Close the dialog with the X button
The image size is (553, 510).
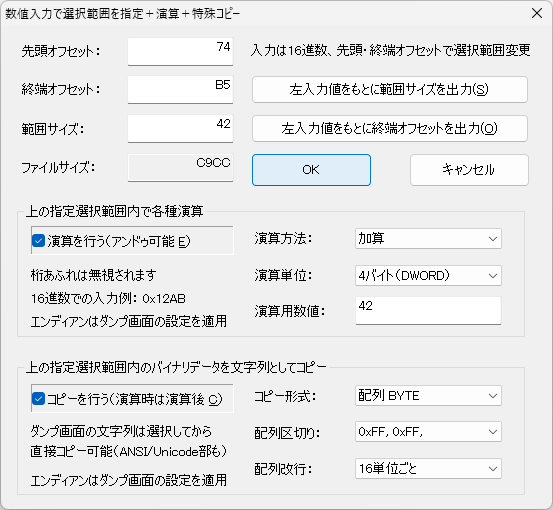537,13
